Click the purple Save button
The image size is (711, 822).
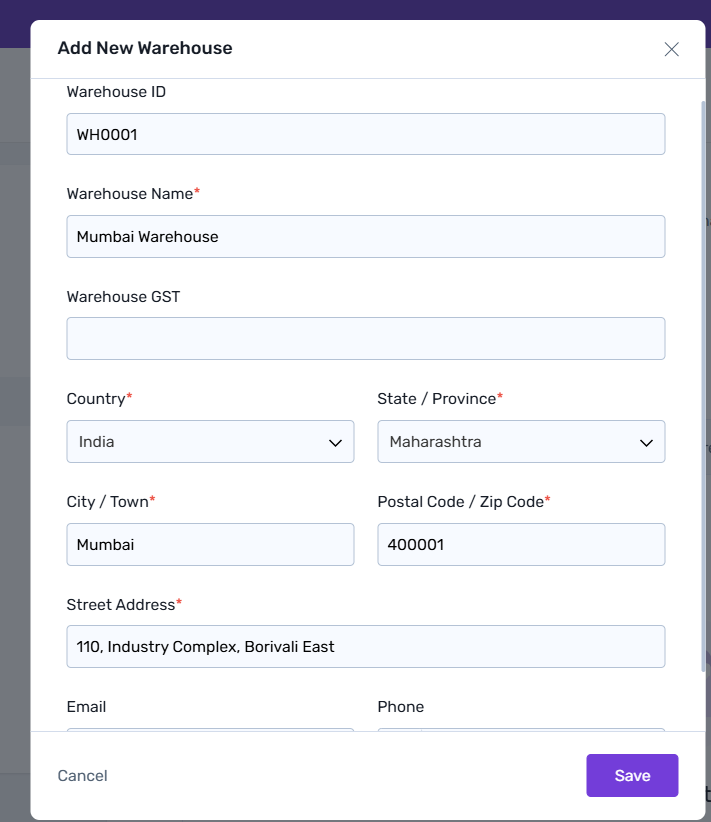tap(632, 776)
